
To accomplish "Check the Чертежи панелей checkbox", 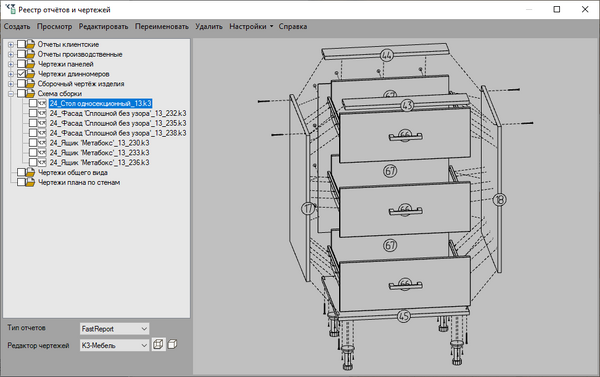I will pos(21,64).
